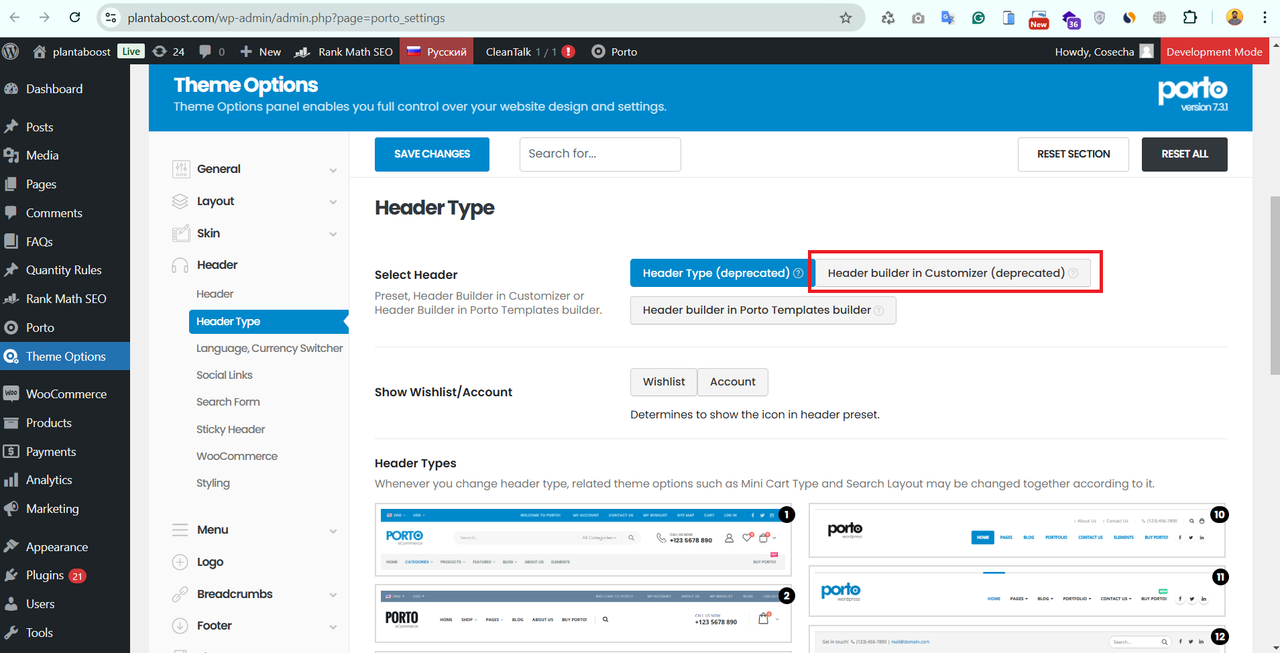The image size is (1280, 653).
Task: Open WooCommerce in WordPress sidebar
Action: tap(65, 394)
